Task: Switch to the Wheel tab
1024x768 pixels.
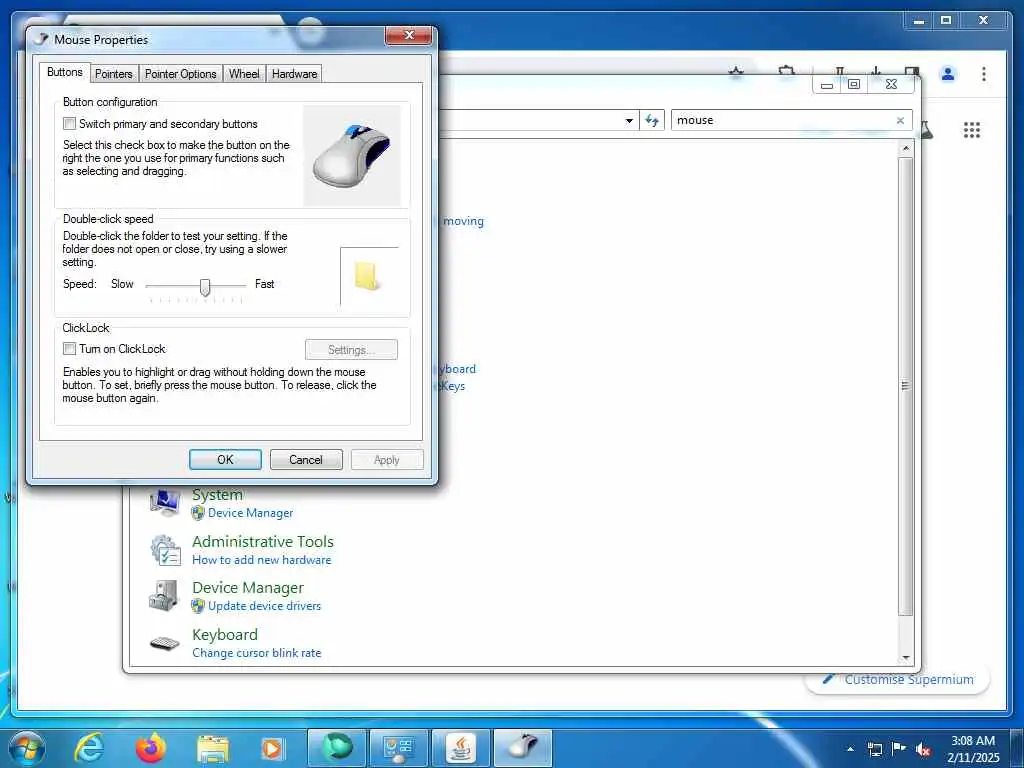Action: coord(244,74)
